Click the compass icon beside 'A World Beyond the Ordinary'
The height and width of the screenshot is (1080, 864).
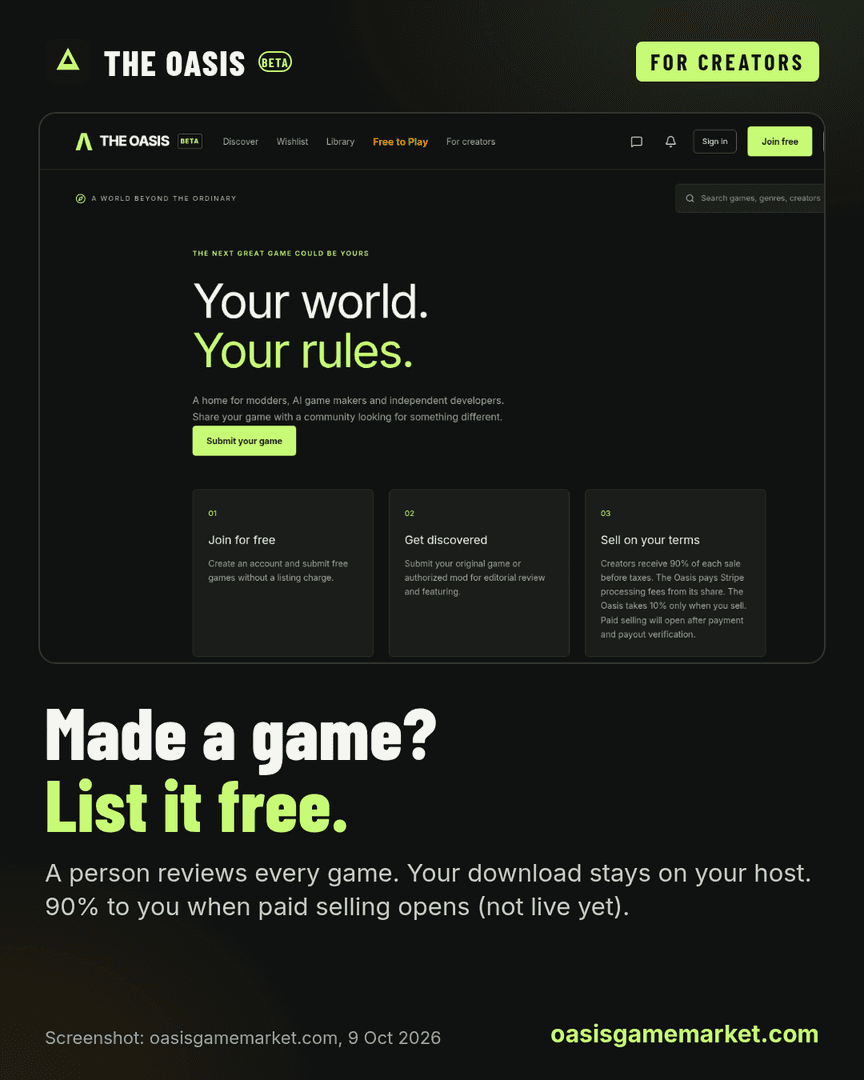(81, 198)
